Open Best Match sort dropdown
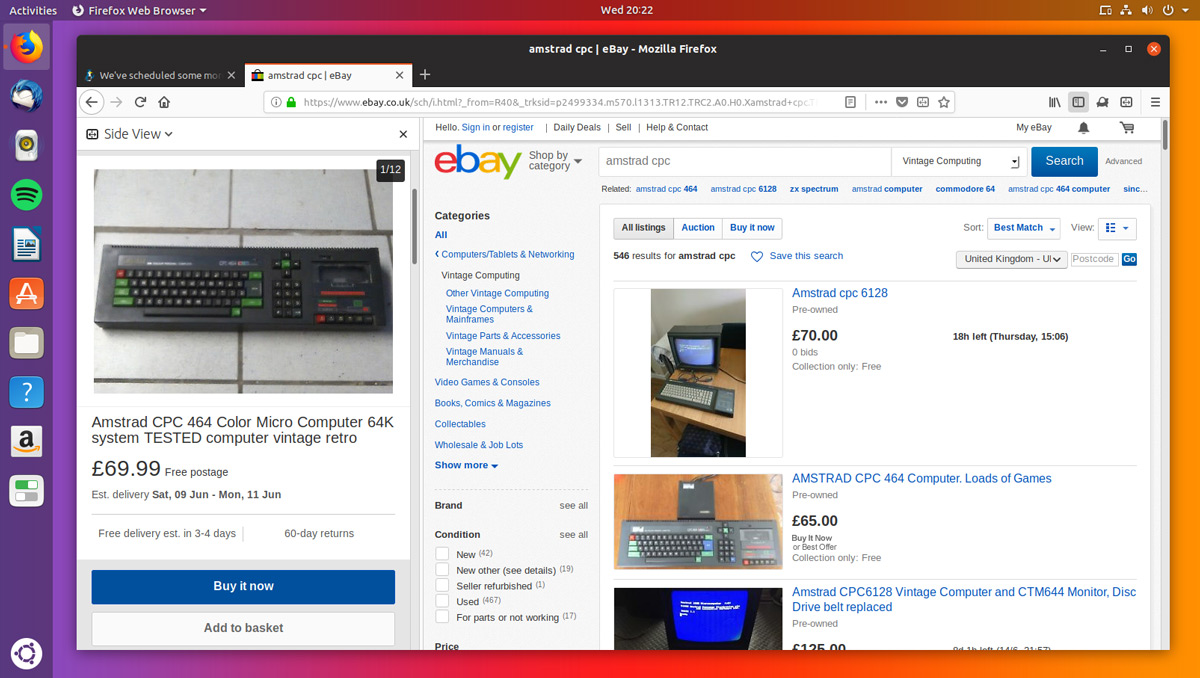The height and width of the screenshot is (678, 1200). coord(1024,228)
